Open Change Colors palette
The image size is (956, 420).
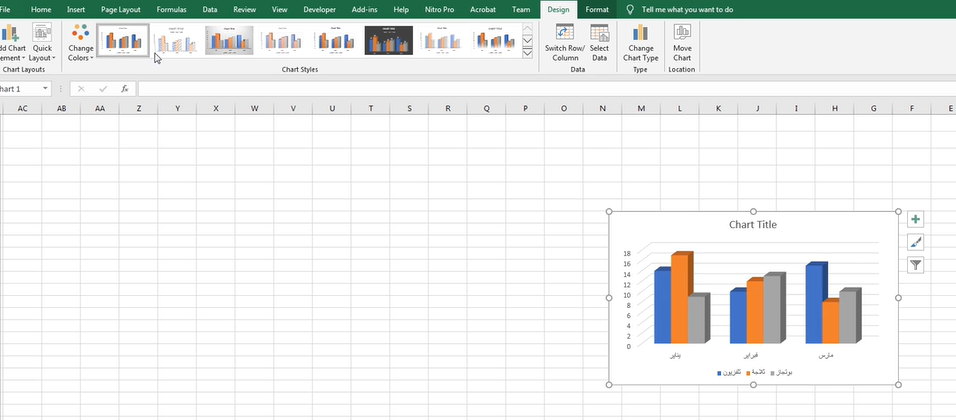(x=80, y=43)
